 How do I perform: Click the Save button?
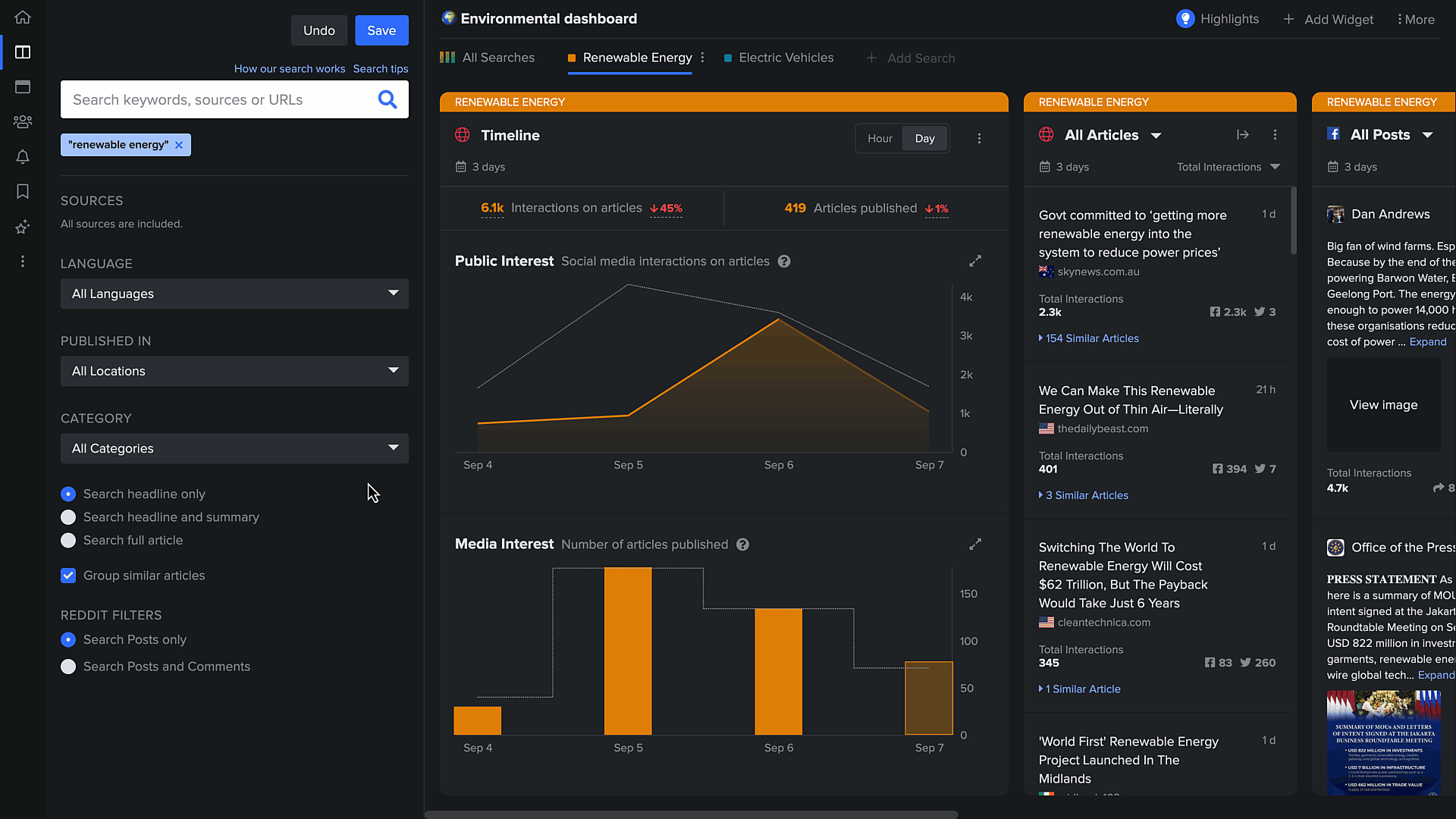[x=381, y=30]
